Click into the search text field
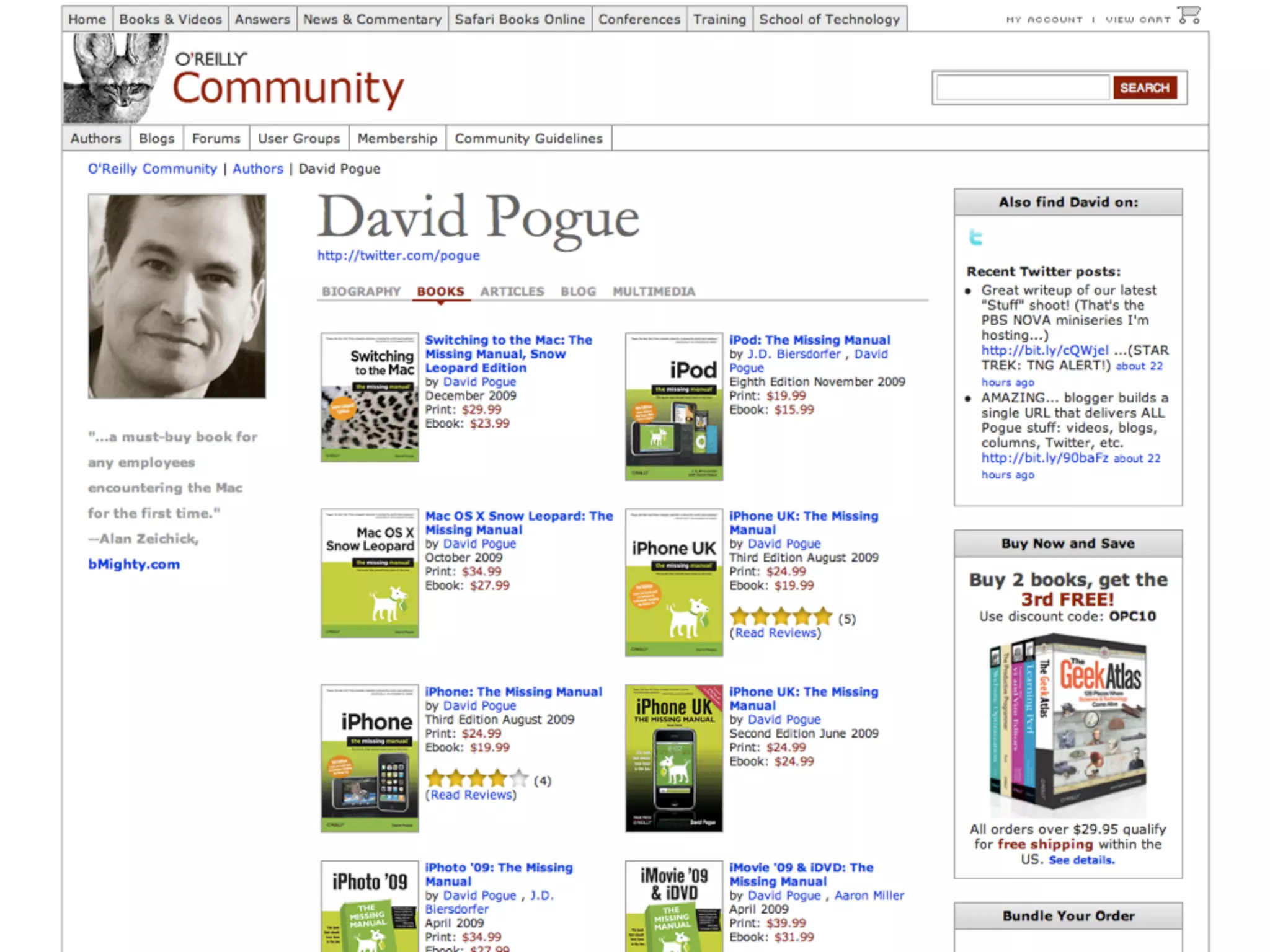Screen dimensions: 1270x952 [1022, 88]
